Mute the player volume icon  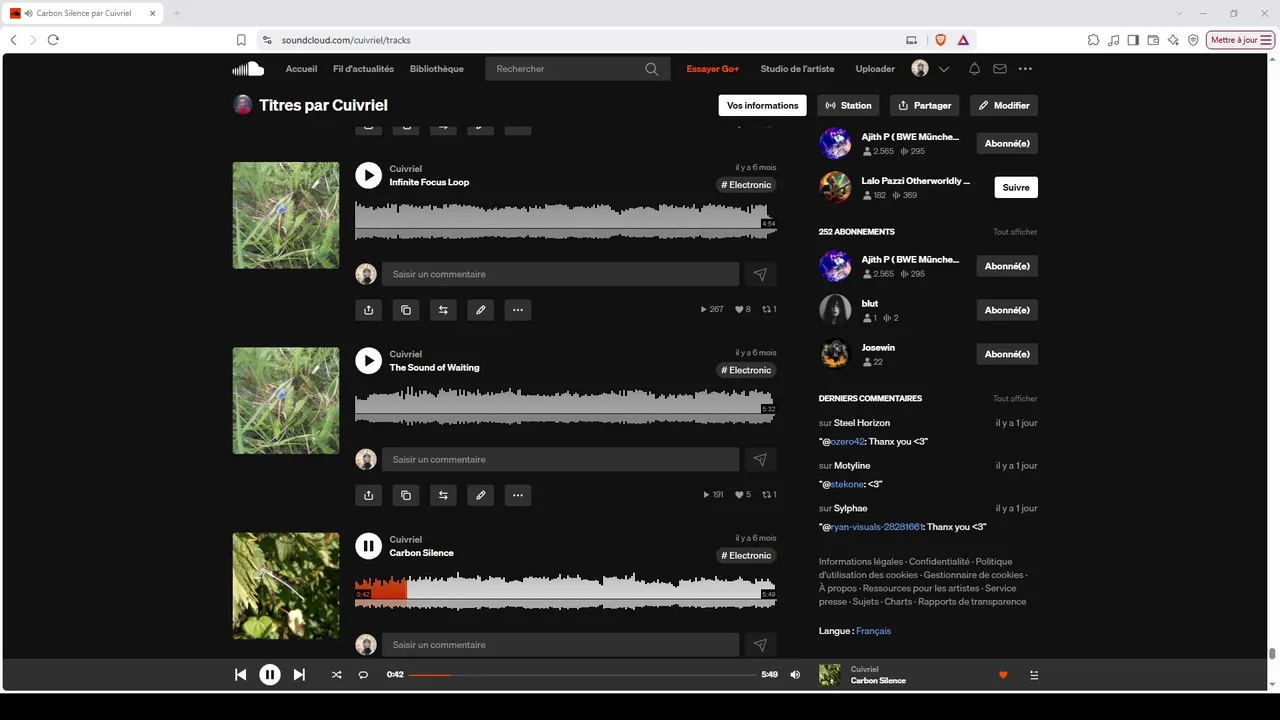(795, 675)
